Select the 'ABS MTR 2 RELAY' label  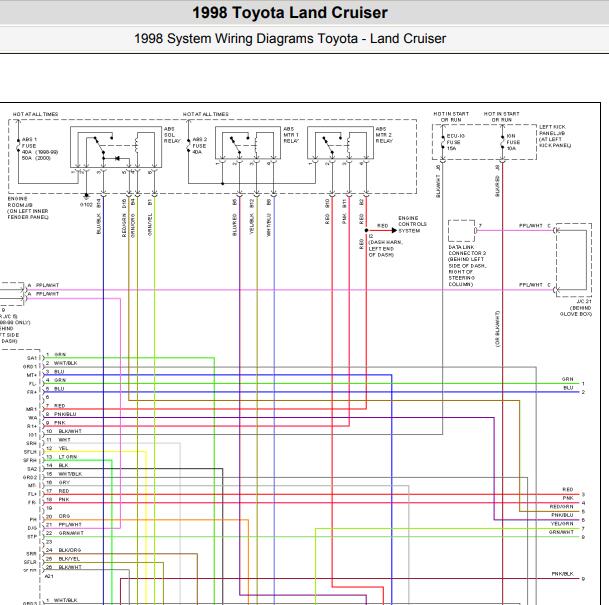384,135
